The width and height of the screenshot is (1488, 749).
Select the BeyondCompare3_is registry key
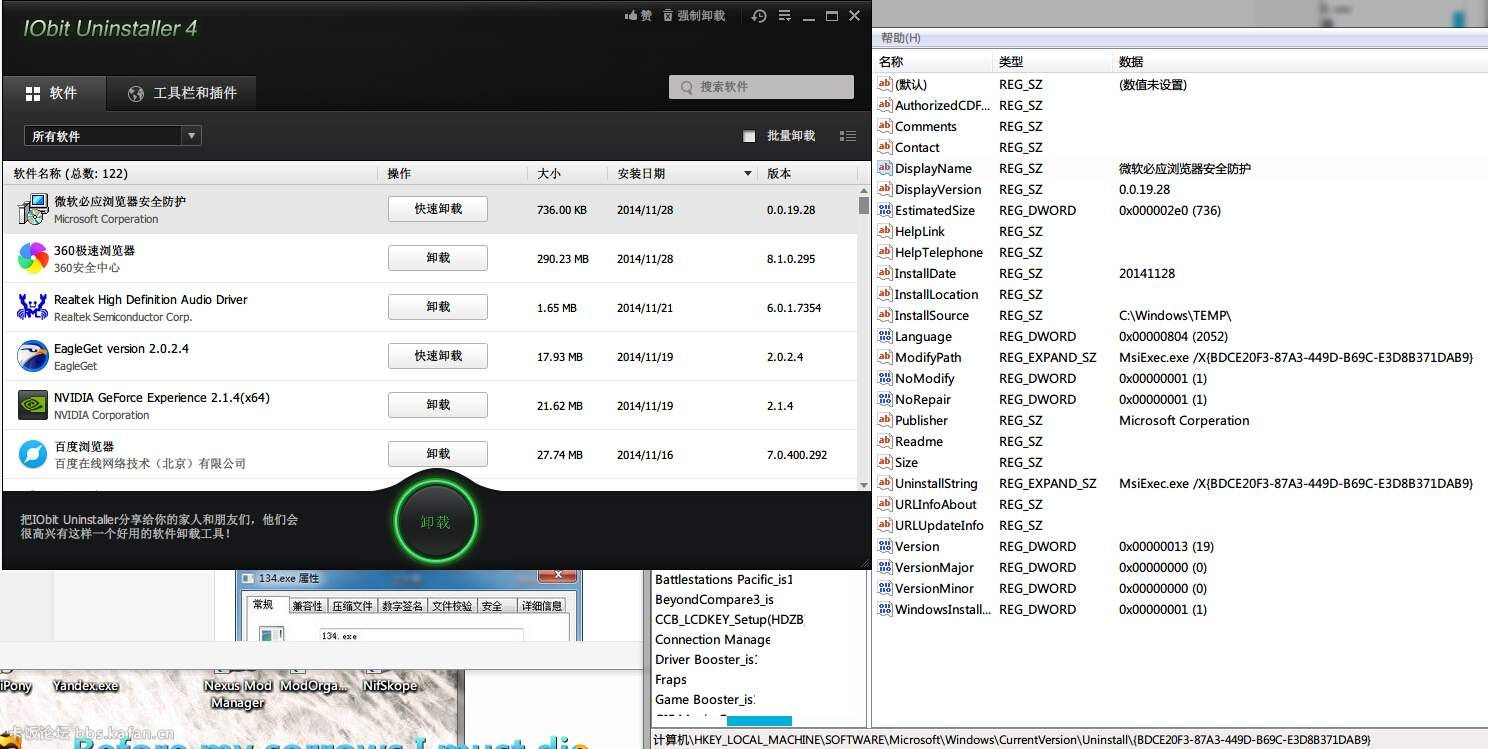tap(714, 600)
